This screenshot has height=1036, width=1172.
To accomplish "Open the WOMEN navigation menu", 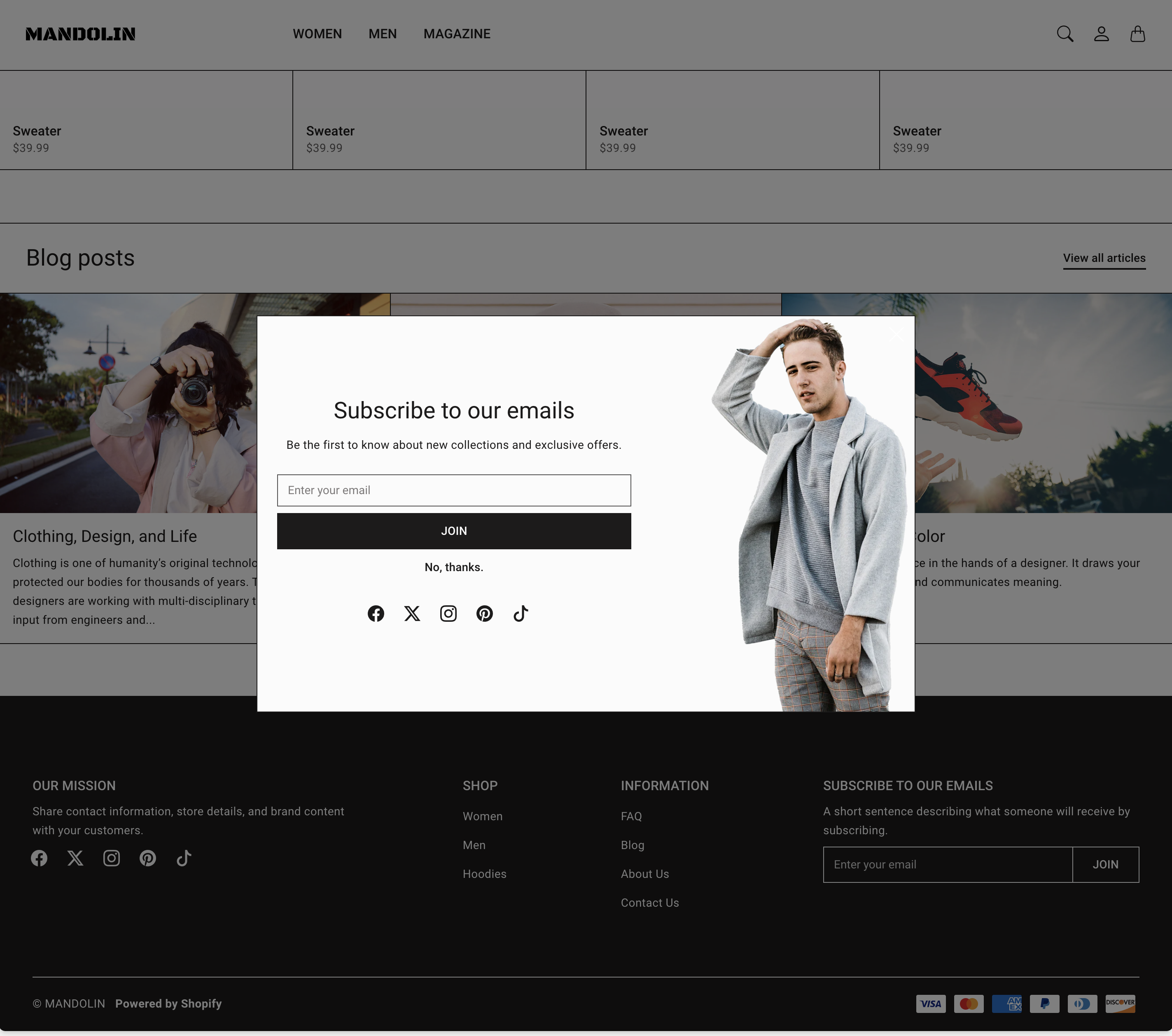I will [x=317, y=34].
